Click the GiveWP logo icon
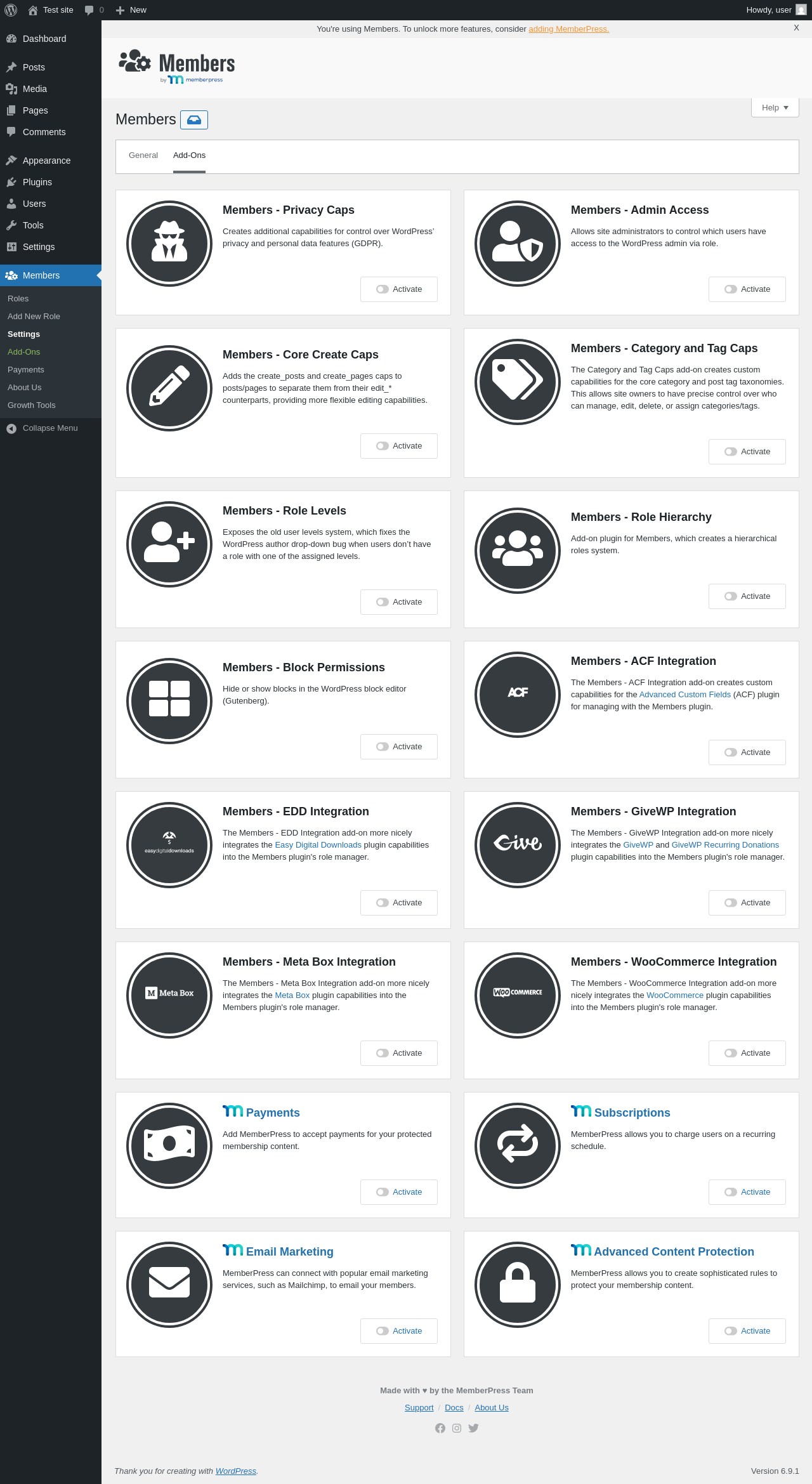The image size is (812, 1484). point(518,845)
